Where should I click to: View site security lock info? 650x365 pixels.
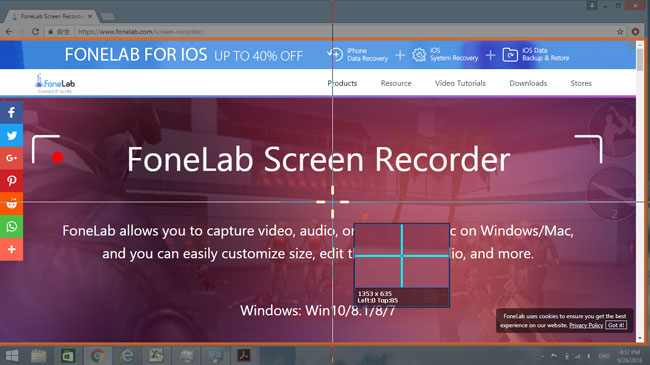tap(51, 32)
